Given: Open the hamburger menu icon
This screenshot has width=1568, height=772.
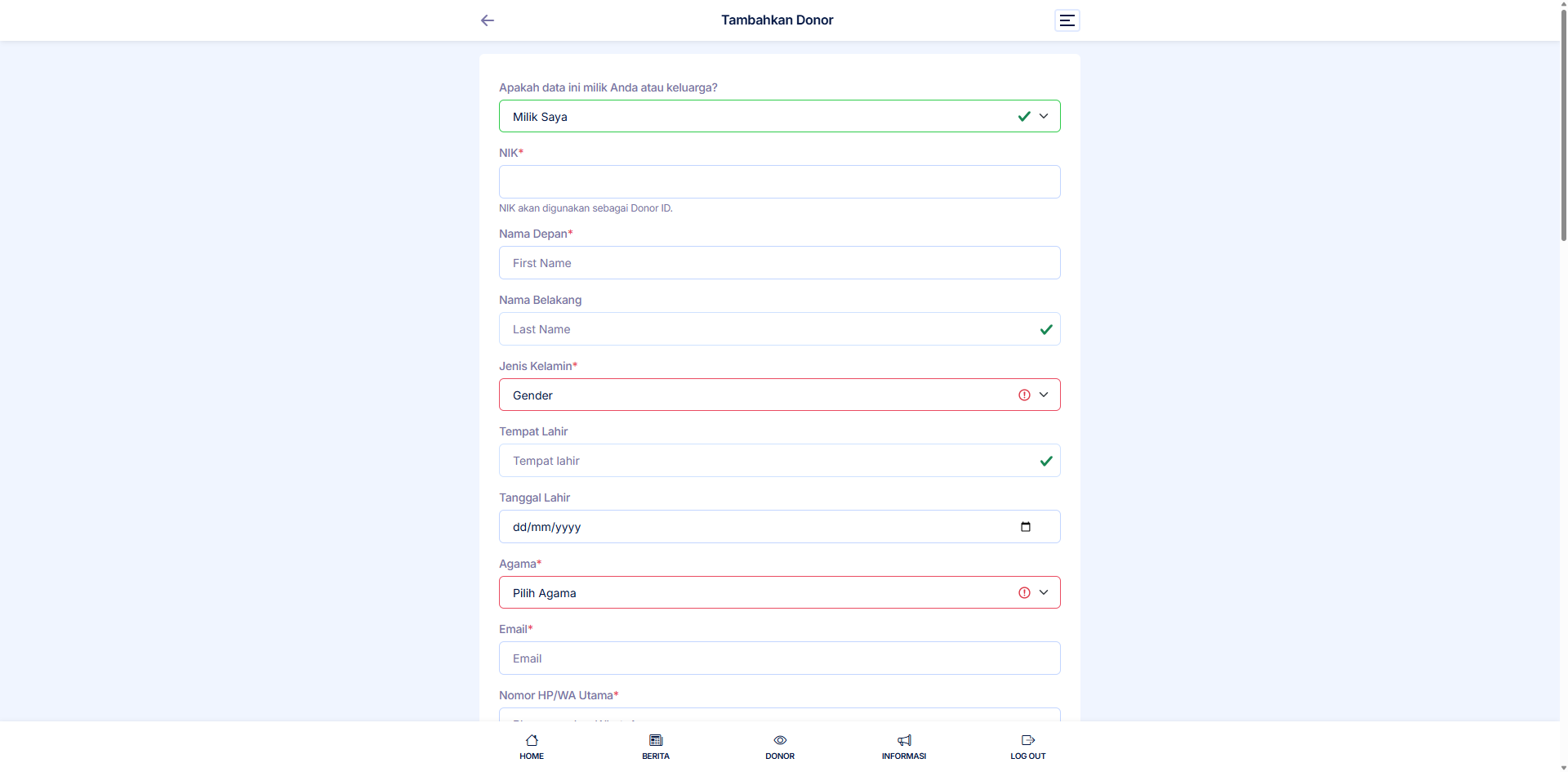Looking at the screenshot, I should point(1067,20).
